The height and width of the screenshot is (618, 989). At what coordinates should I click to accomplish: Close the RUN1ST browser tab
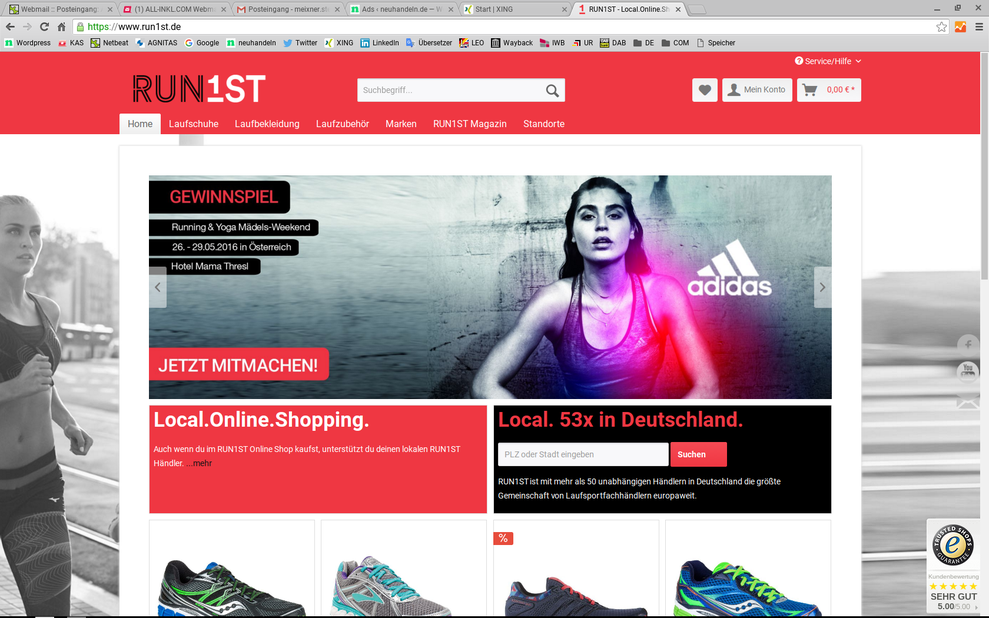coord(678,9)
